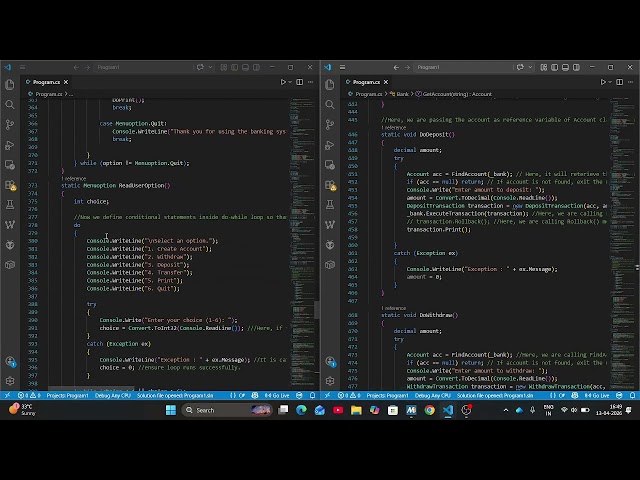The image size is (640, 480).
Task: Open Remote Explorer in right VS Code window
Action: pos(330,165)
